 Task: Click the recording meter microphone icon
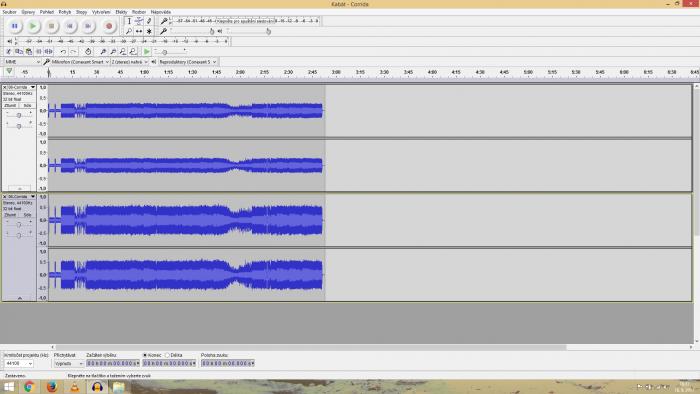click(x=164, y=21)
